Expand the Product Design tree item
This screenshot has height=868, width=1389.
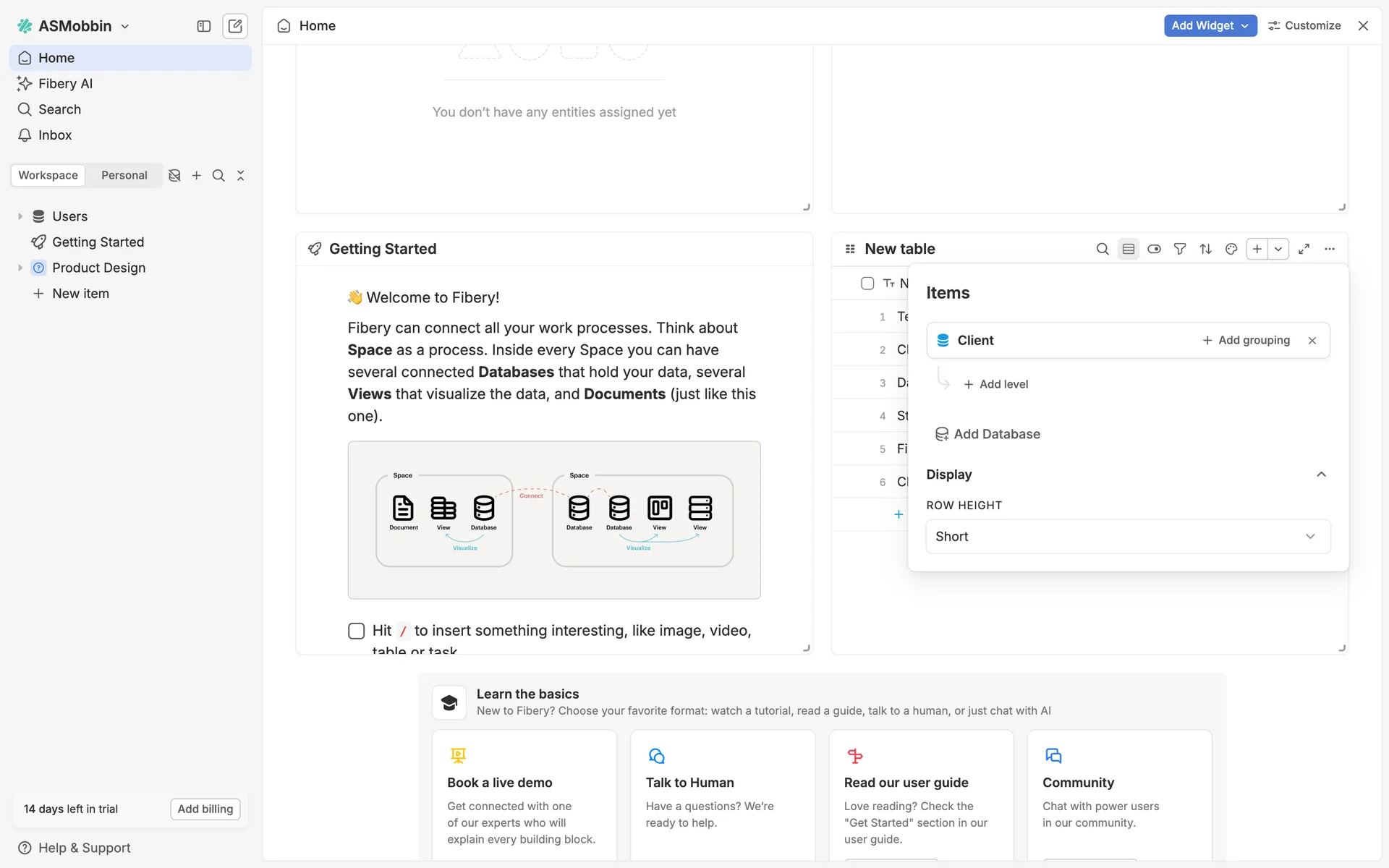(20, 268)
